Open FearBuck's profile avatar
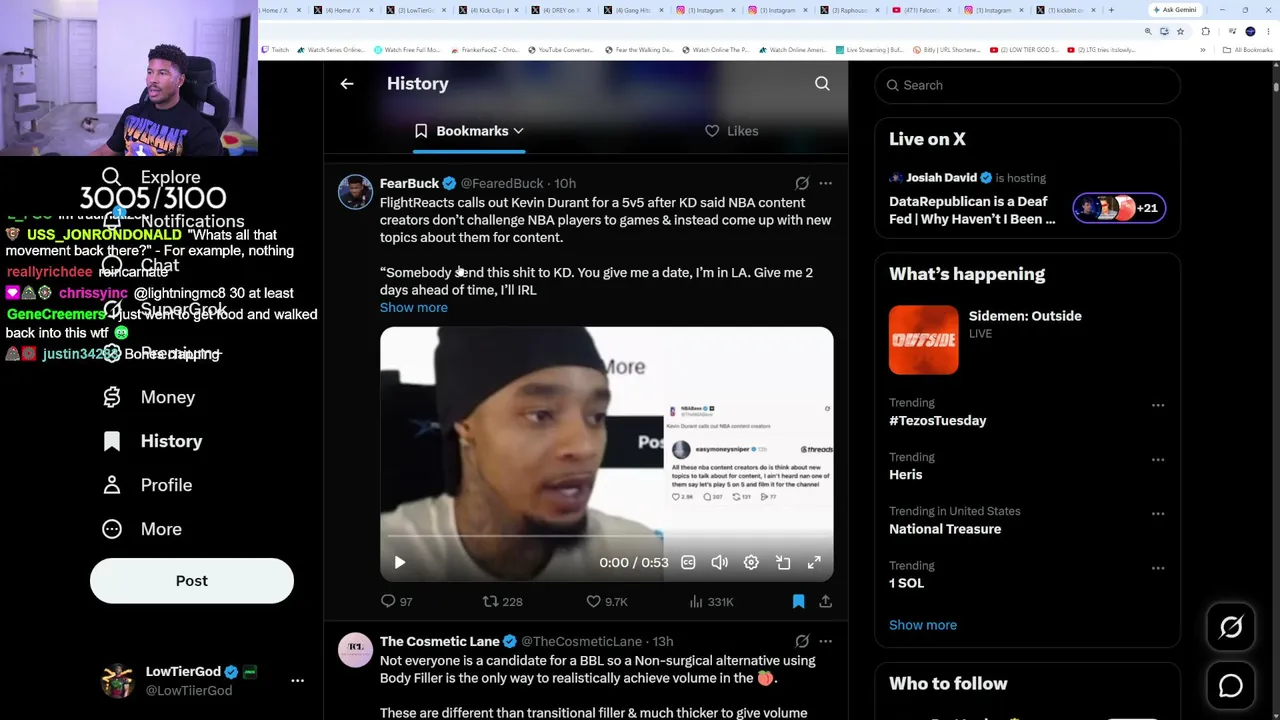 click(355, 191)
